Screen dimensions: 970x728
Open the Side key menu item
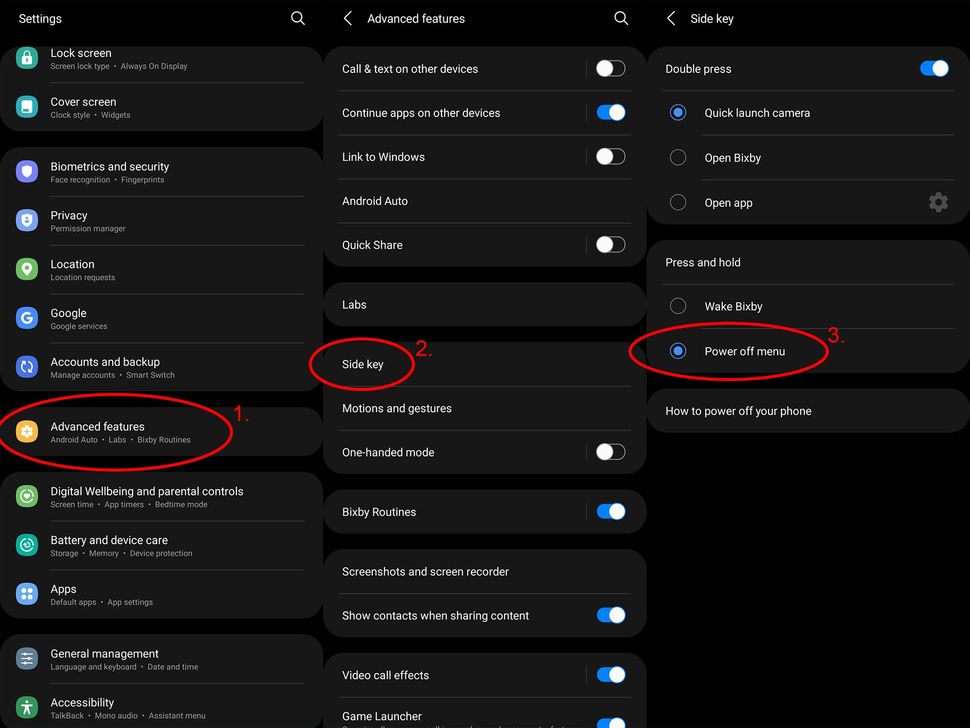tap(363, 364)
